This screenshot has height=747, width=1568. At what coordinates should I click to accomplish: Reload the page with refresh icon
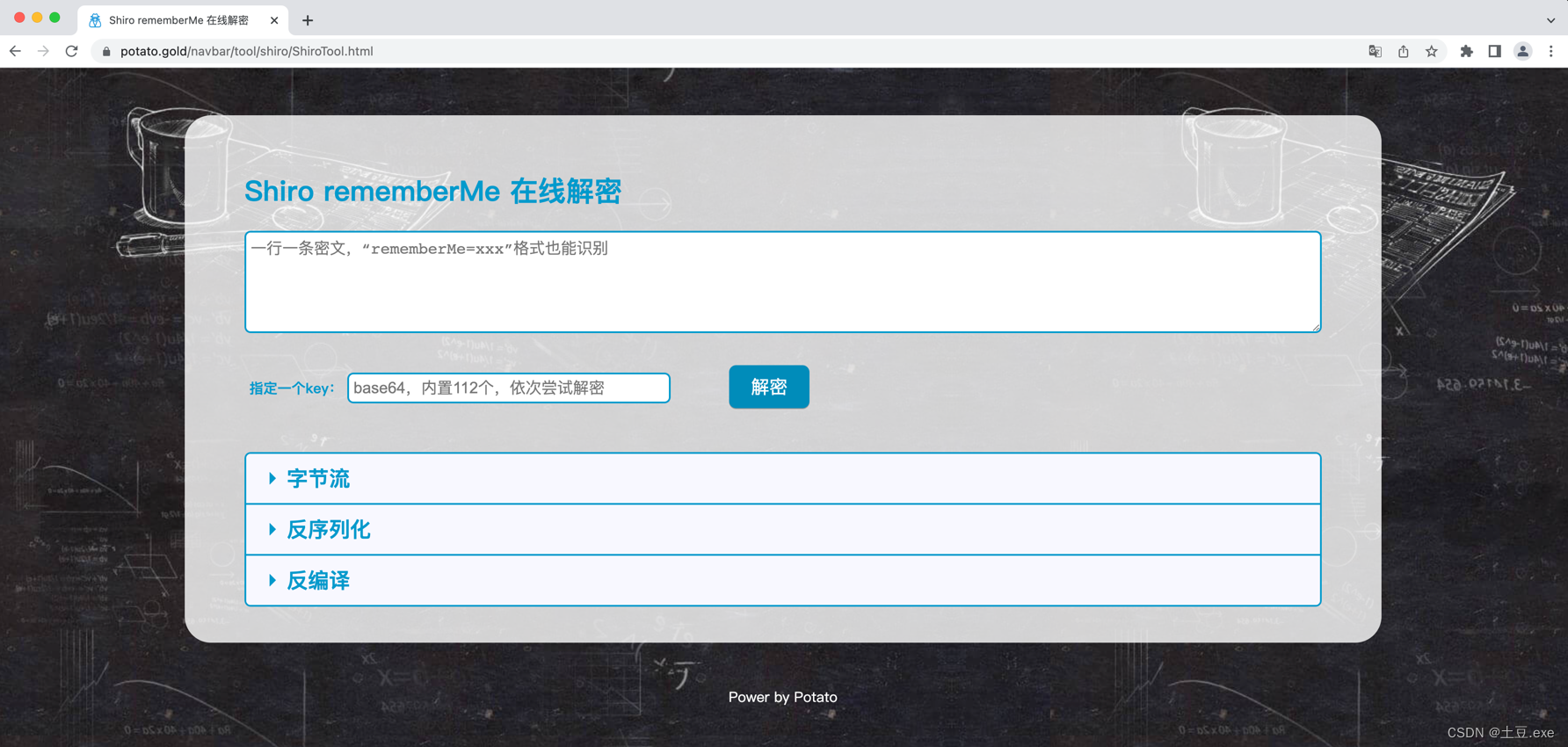click(72, 51)
